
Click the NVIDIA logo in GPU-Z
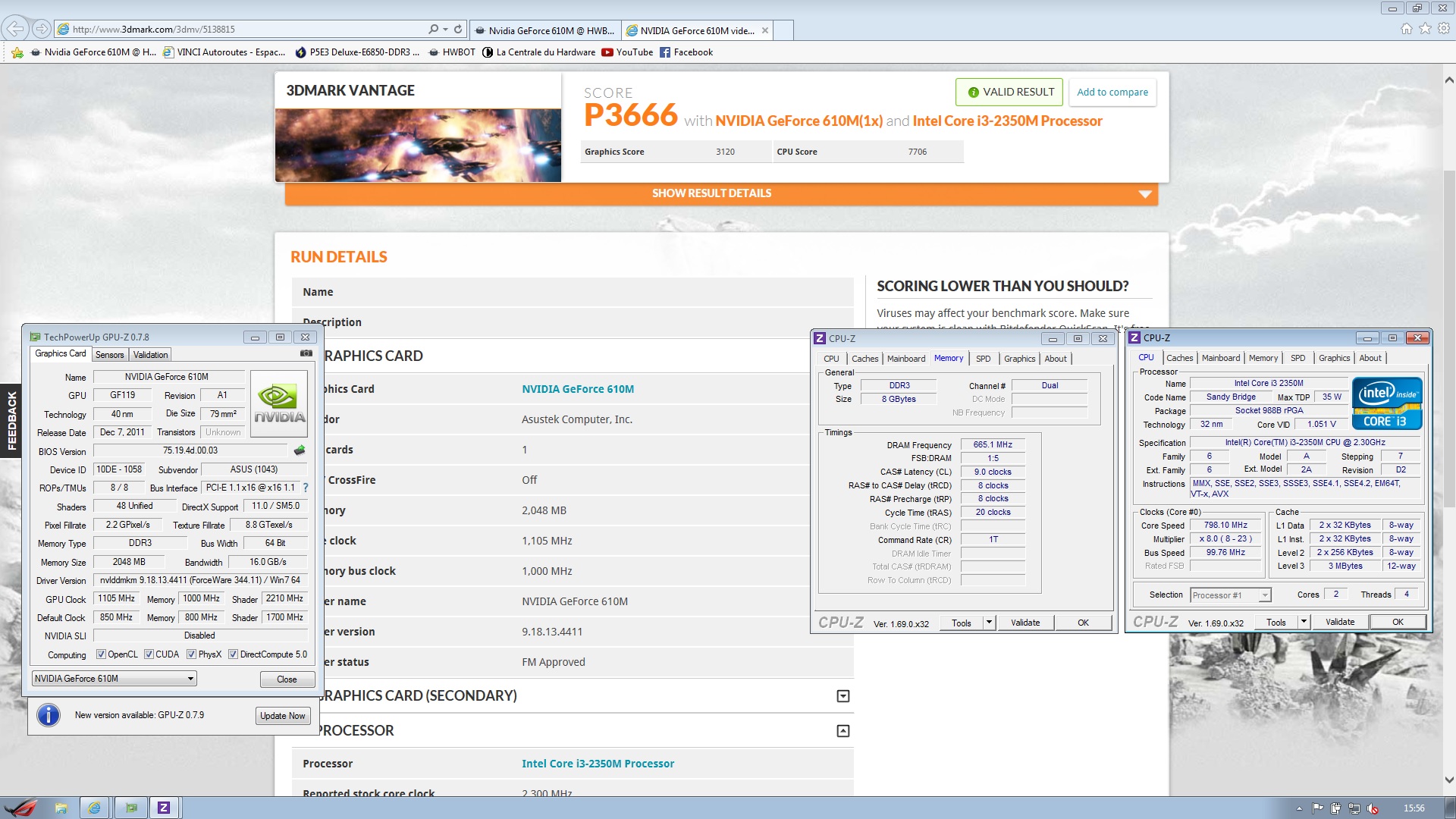click(279, 403)
